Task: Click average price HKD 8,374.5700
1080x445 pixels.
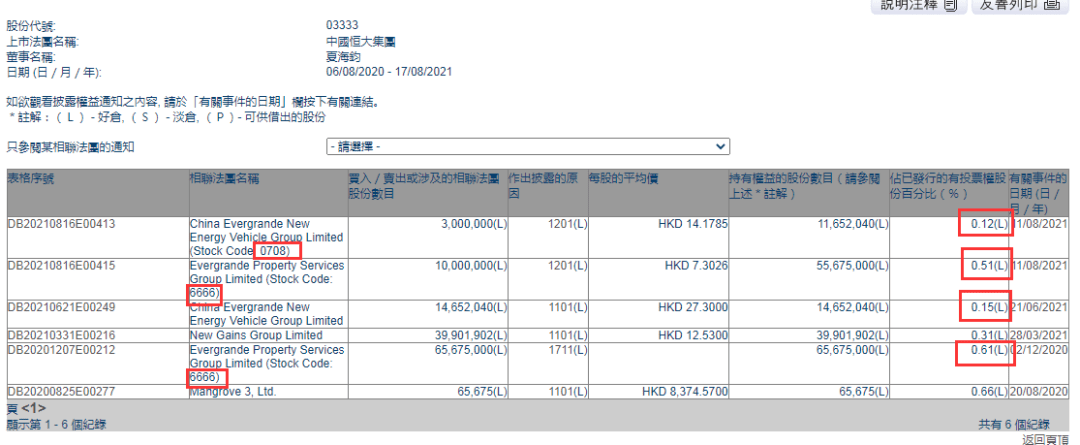Action: 685,392
